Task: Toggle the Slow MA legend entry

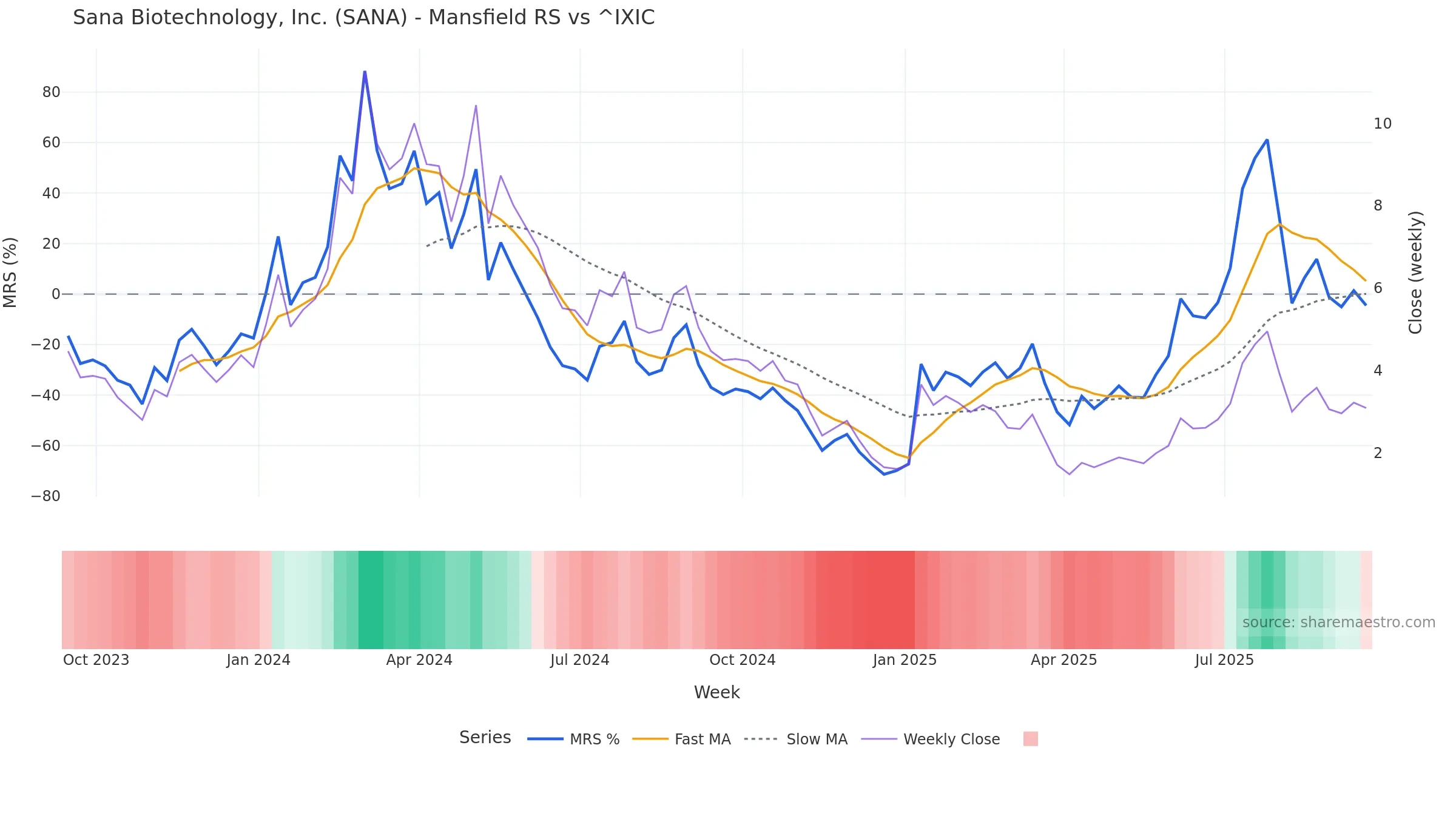Action: (x=795, y=739)
